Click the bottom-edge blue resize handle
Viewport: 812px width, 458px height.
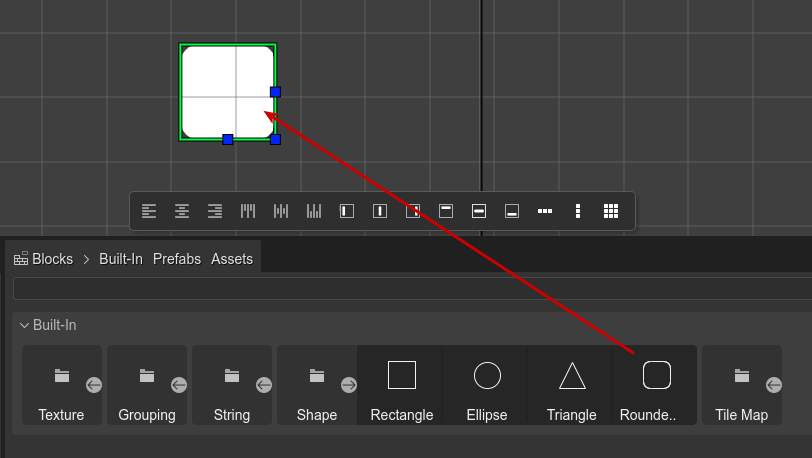click(228, 139)
